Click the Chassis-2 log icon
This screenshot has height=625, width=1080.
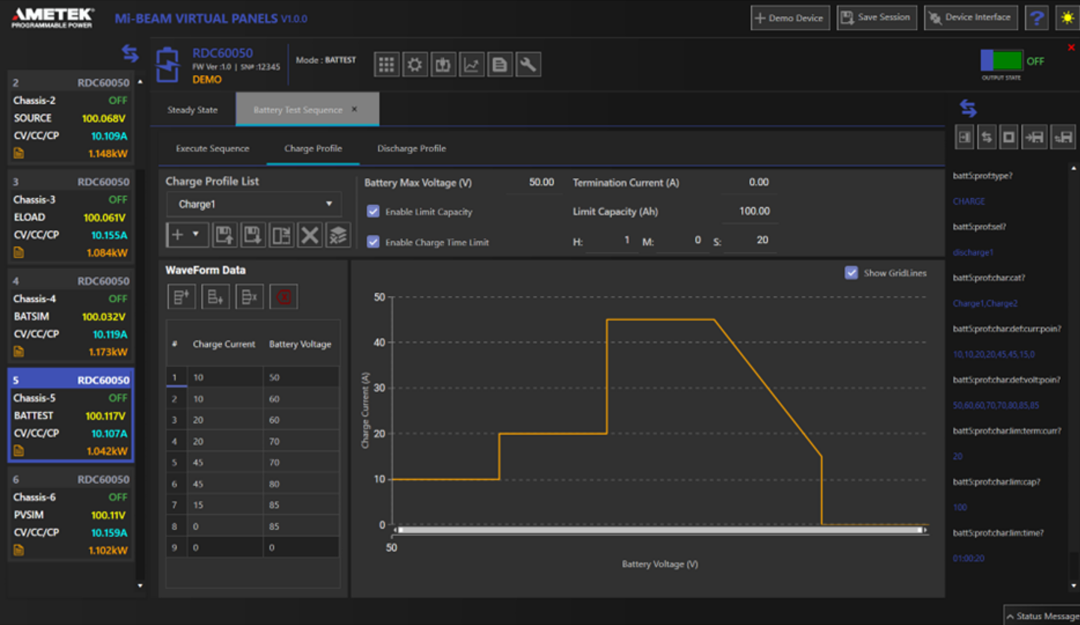pos(19,153)
